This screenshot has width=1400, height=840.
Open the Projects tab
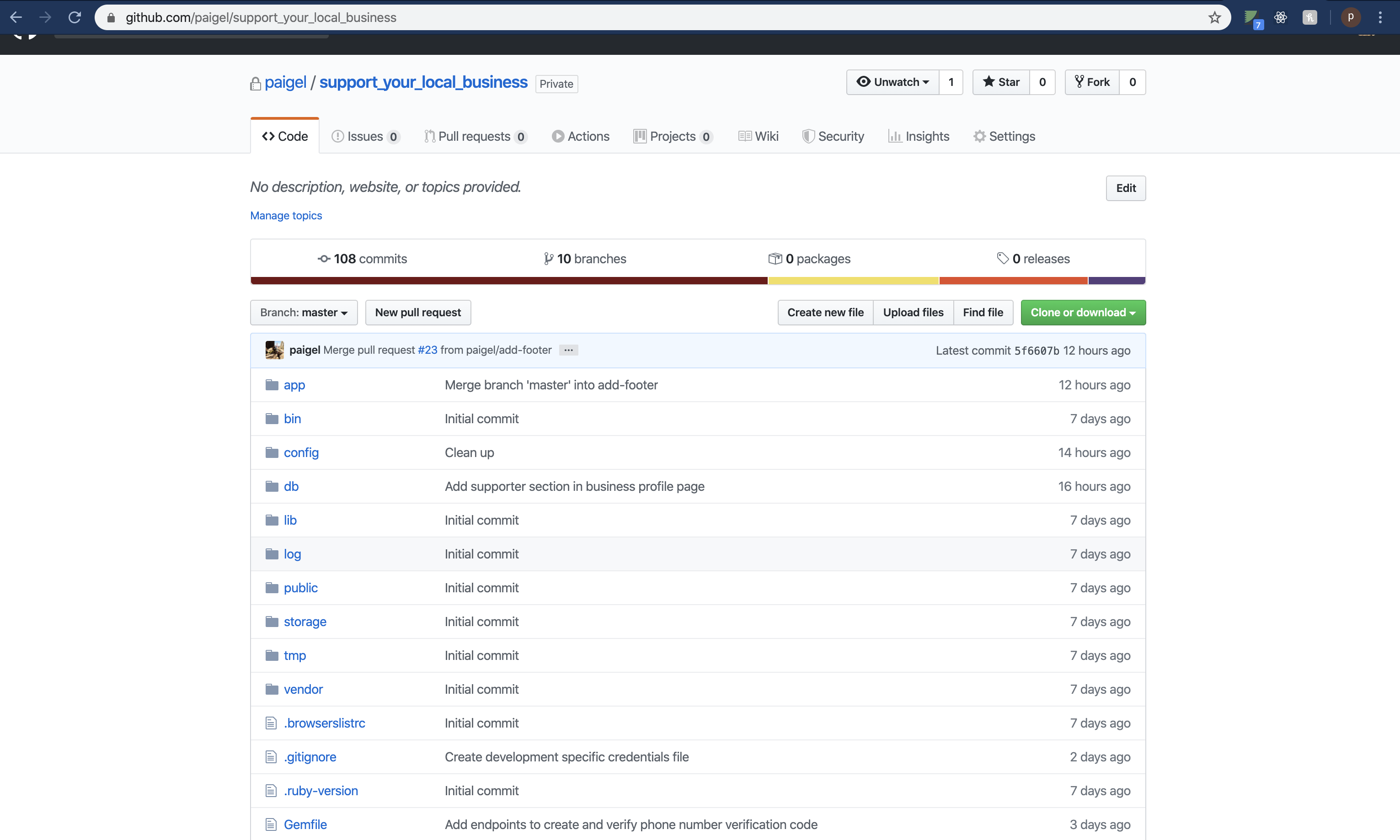673,136
